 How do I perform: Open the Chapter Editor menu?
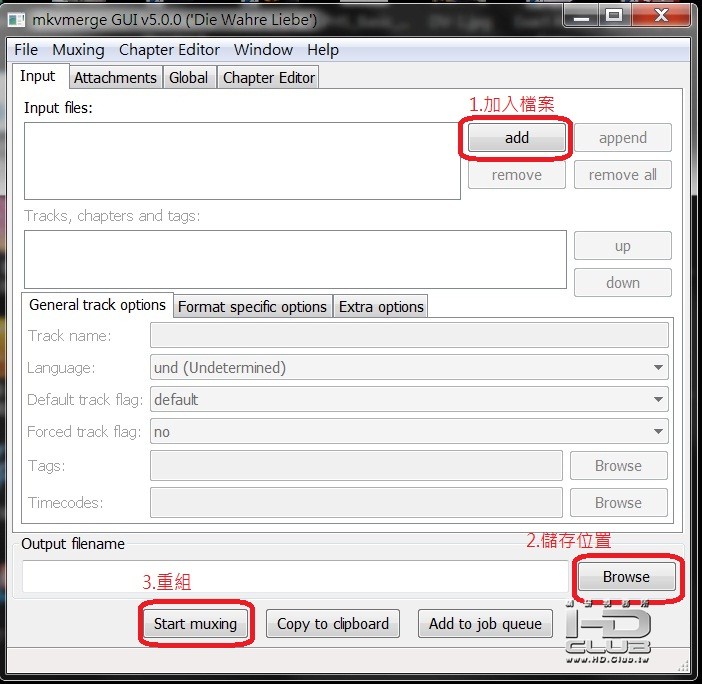(169, 50)
